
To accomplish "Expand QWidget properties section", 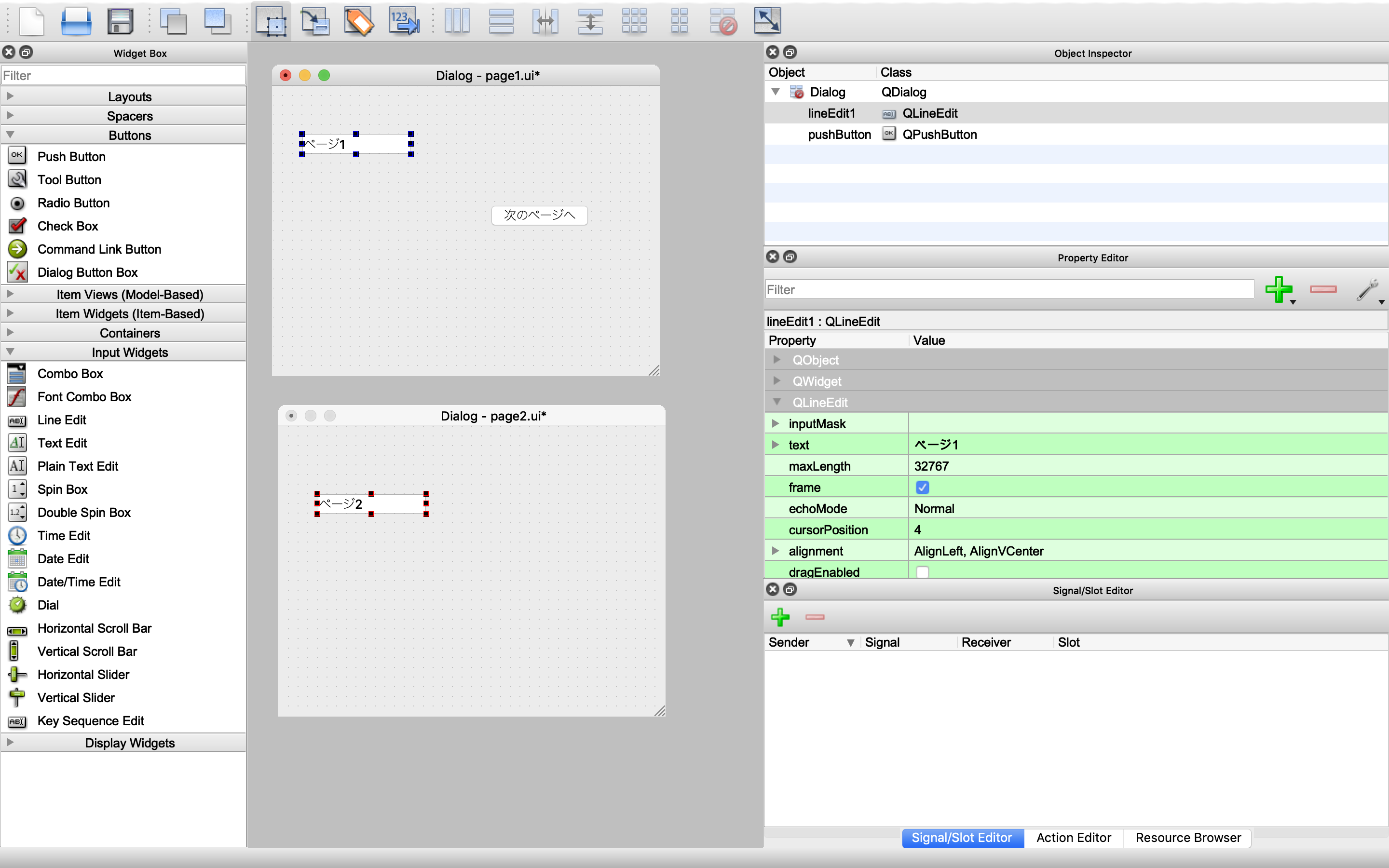I will pyautogui.click(x=777, y=381).
